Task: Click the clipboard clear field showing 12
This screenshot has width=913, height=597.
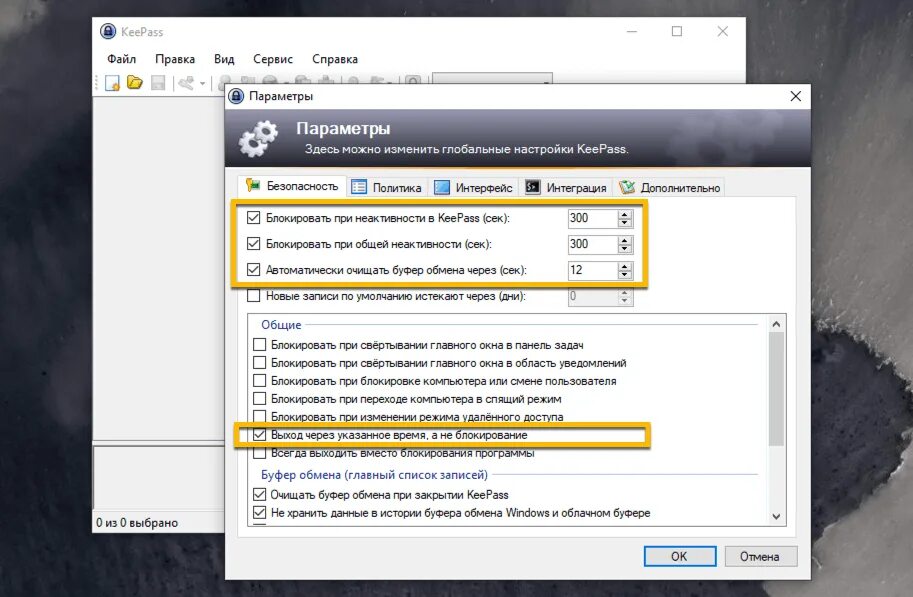Action: tap(593, 270)
